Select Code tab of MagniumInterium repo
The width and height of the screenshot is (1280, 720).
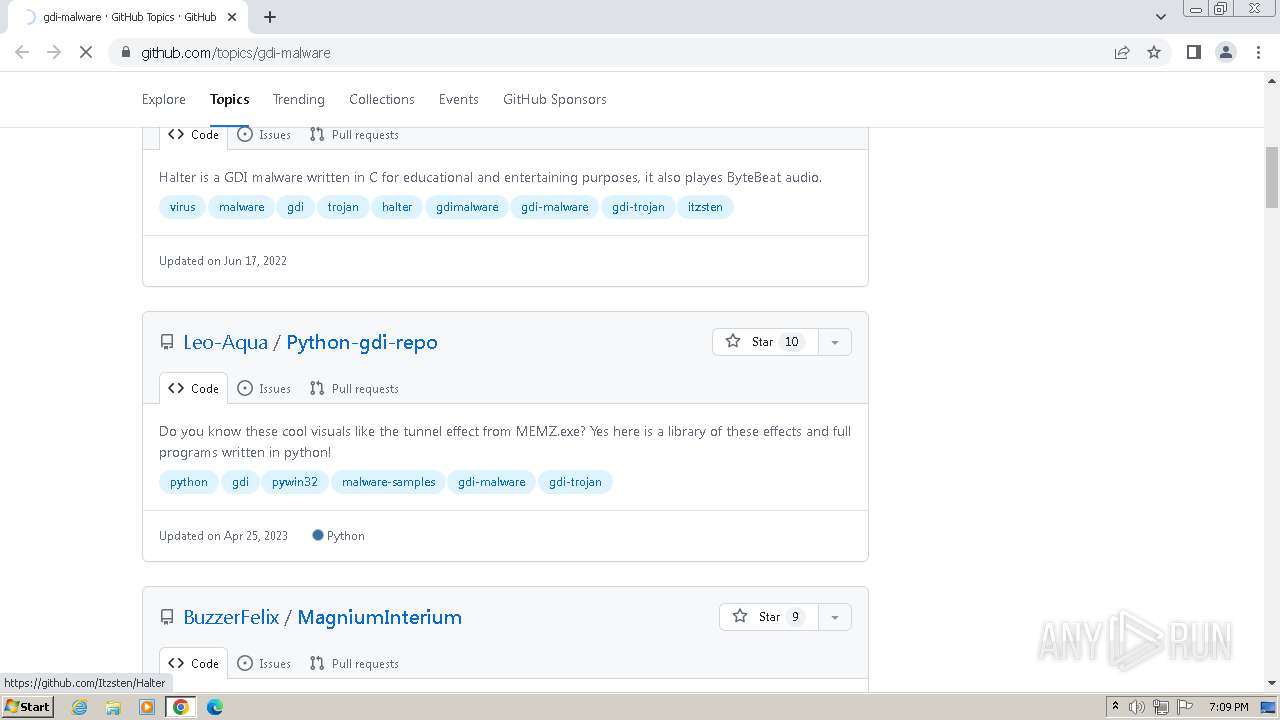[x=193, y=664]
